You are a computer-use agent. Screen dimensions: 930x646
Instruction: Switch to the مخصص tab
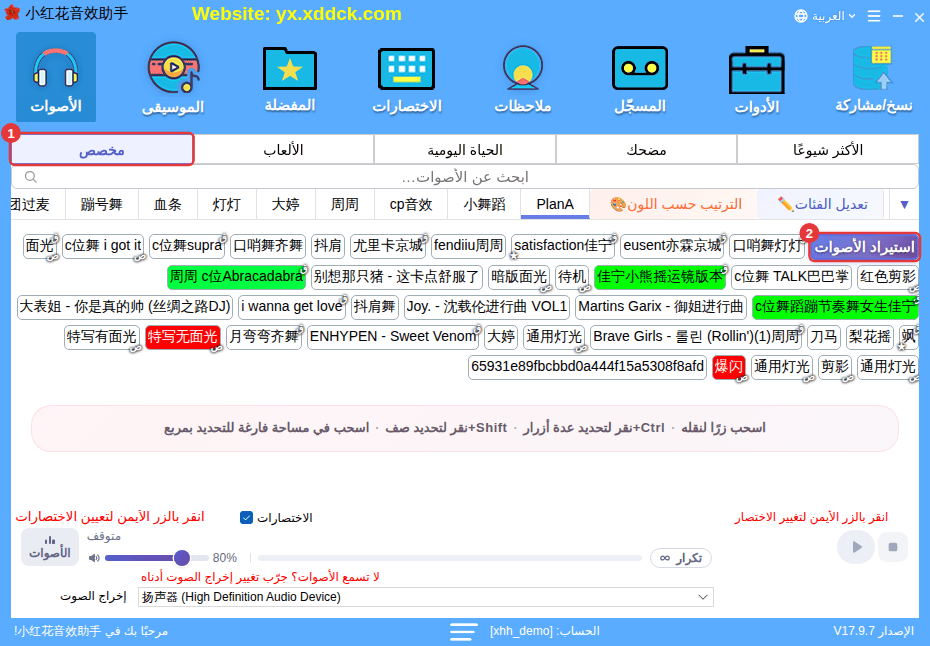[102, 149]
